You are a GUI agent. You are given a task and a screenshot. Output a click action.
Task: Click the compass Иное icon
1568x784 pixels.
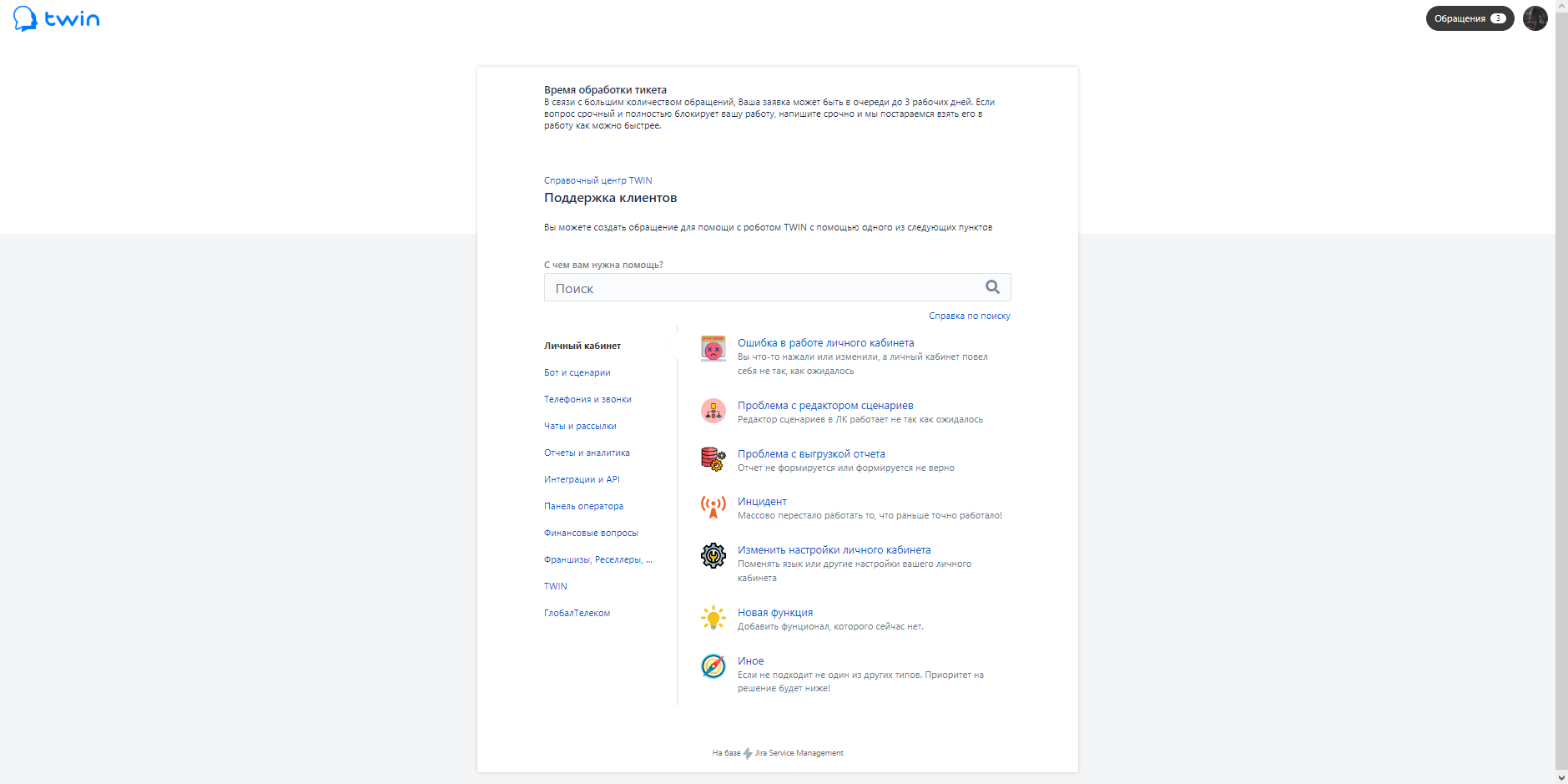pos(713,666)
